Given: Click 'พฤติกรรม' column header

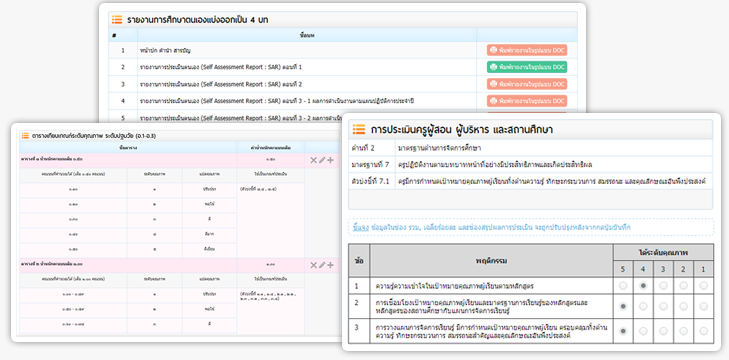Looking at the screenshot, I should (x=491, y=260).
